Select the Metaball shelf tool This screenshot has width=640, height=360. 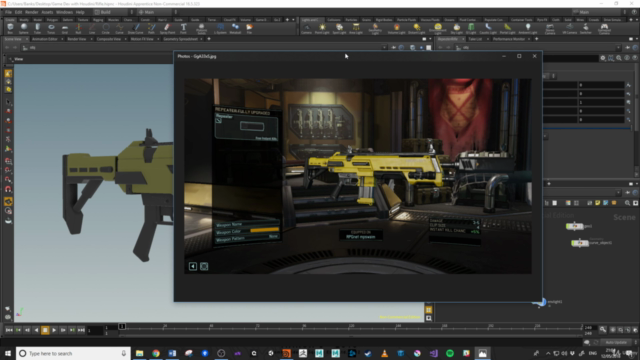pos(235,29)
